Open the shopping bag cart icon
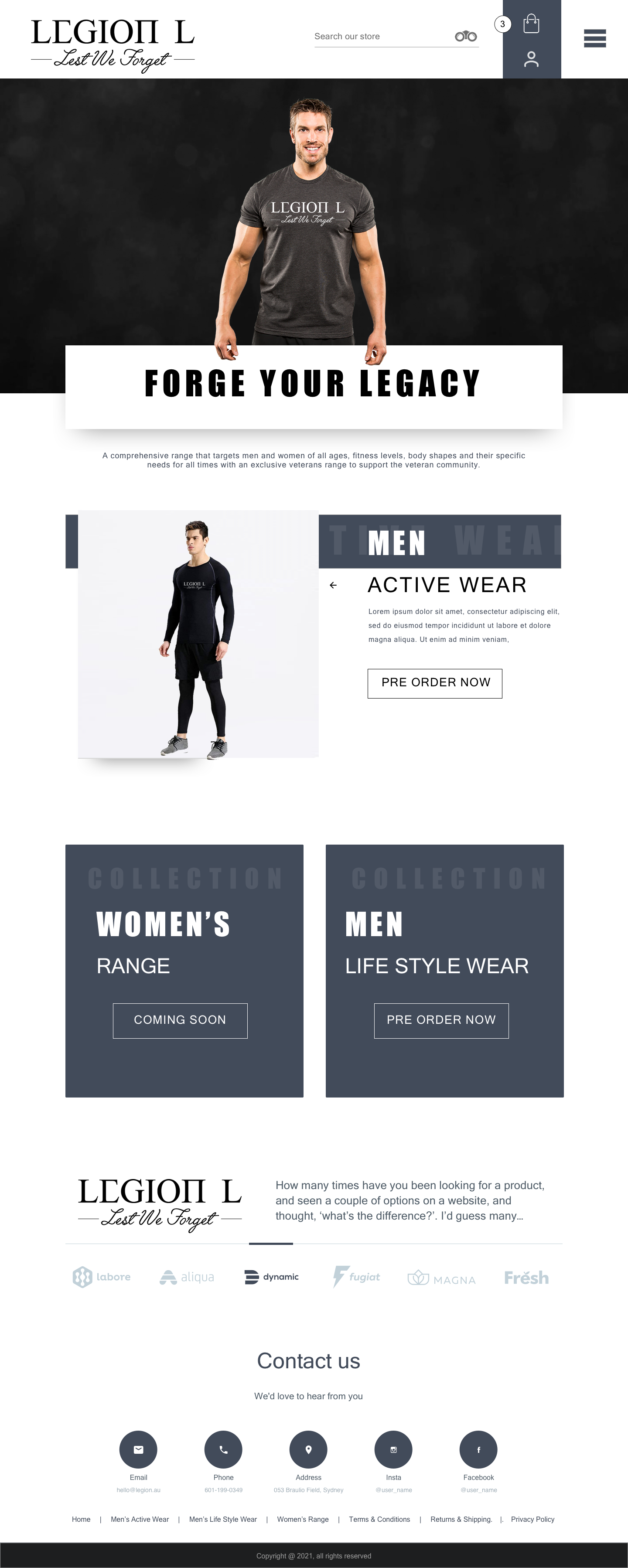Screen dimensions: 628x1568 tap(531, 24)
